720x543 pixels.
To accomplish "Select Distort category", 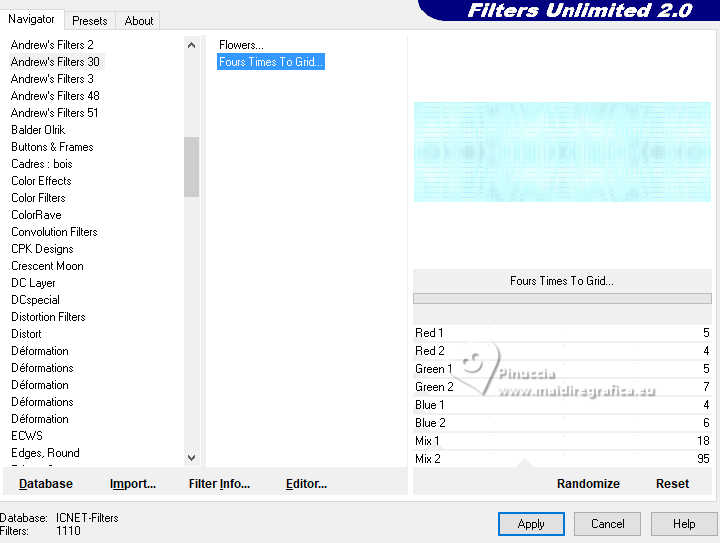I will tap(26, 334).
